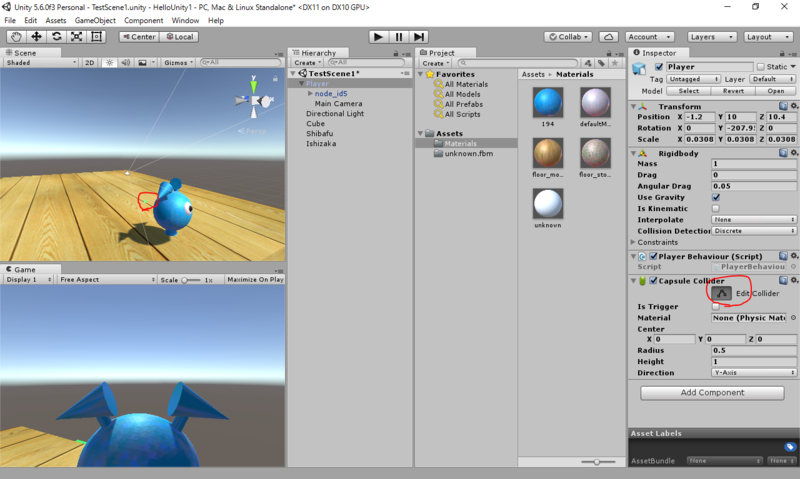Select the Rect transform tool

click(x=96, y=37)
